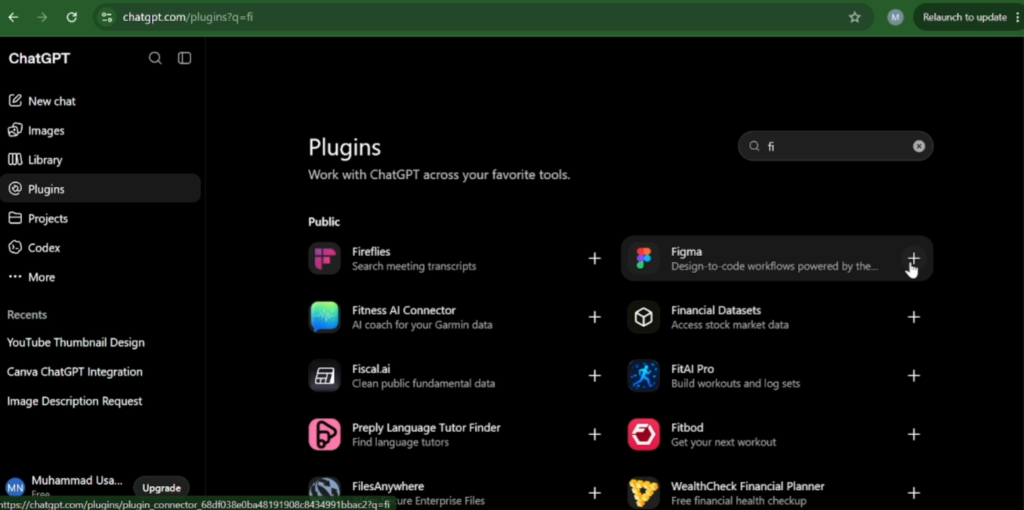Screen dimensions: 1024x510
Task: Bookmark this page with the star icon
Action: pyautogui.click(x=855, y=18)
